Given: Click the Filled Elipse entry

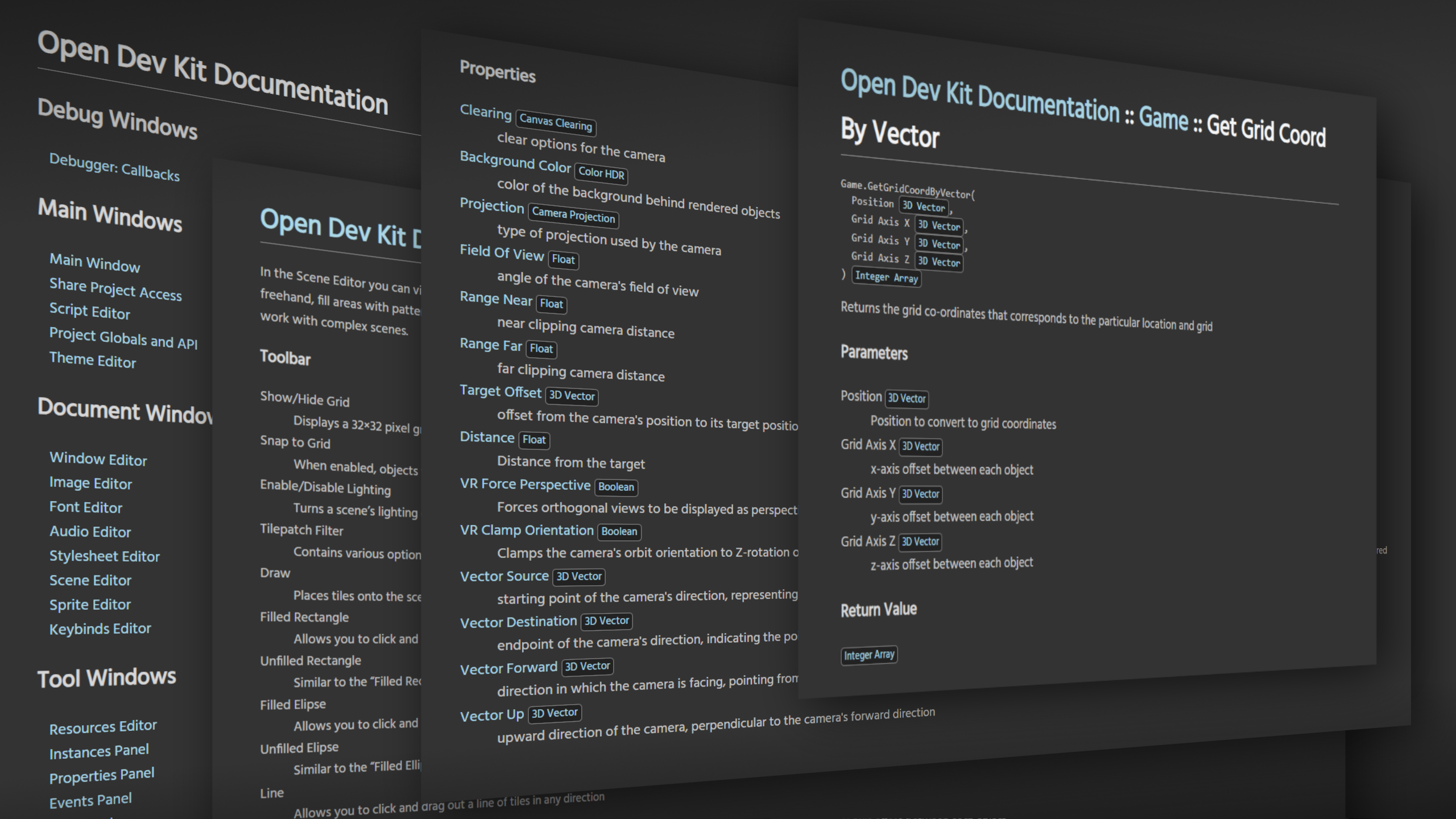Looking at the screenshot, I should tap(293, 705).
